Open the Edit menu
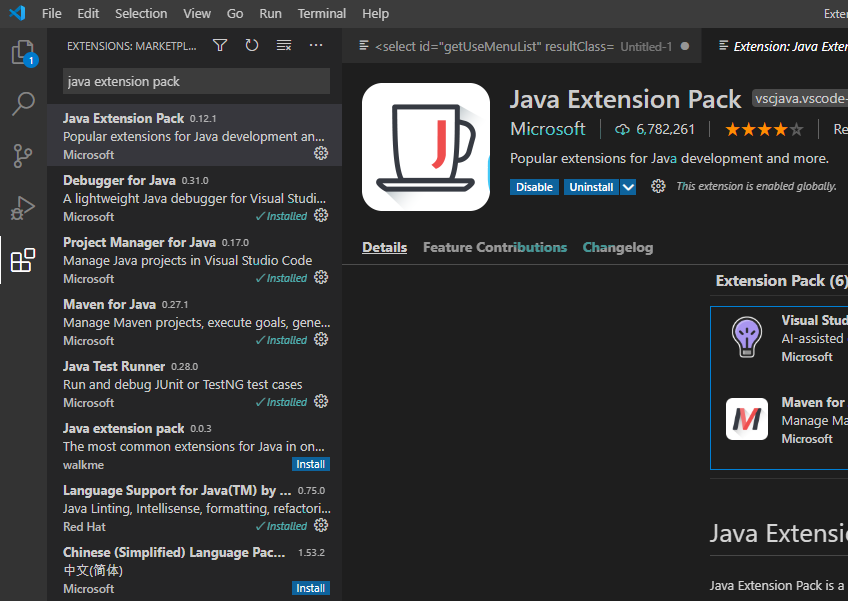Viewport: 848px width, 601px height. (x=88, y=14)
